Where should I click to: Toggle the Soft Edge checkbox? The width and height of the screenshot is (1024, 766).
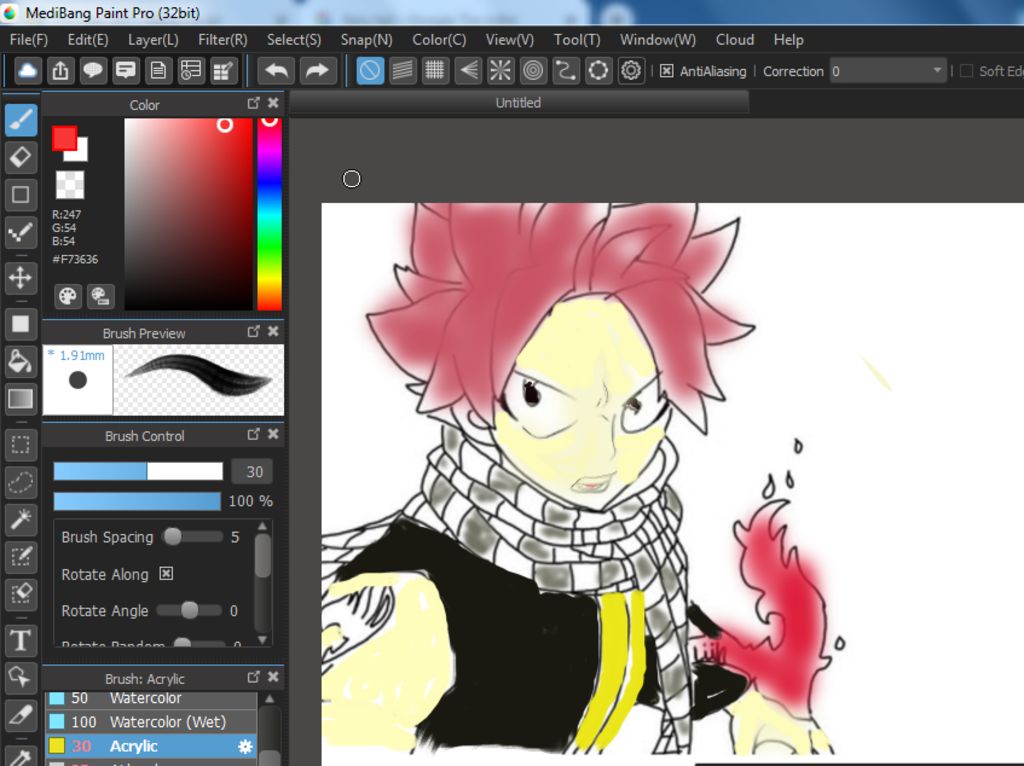967,71
